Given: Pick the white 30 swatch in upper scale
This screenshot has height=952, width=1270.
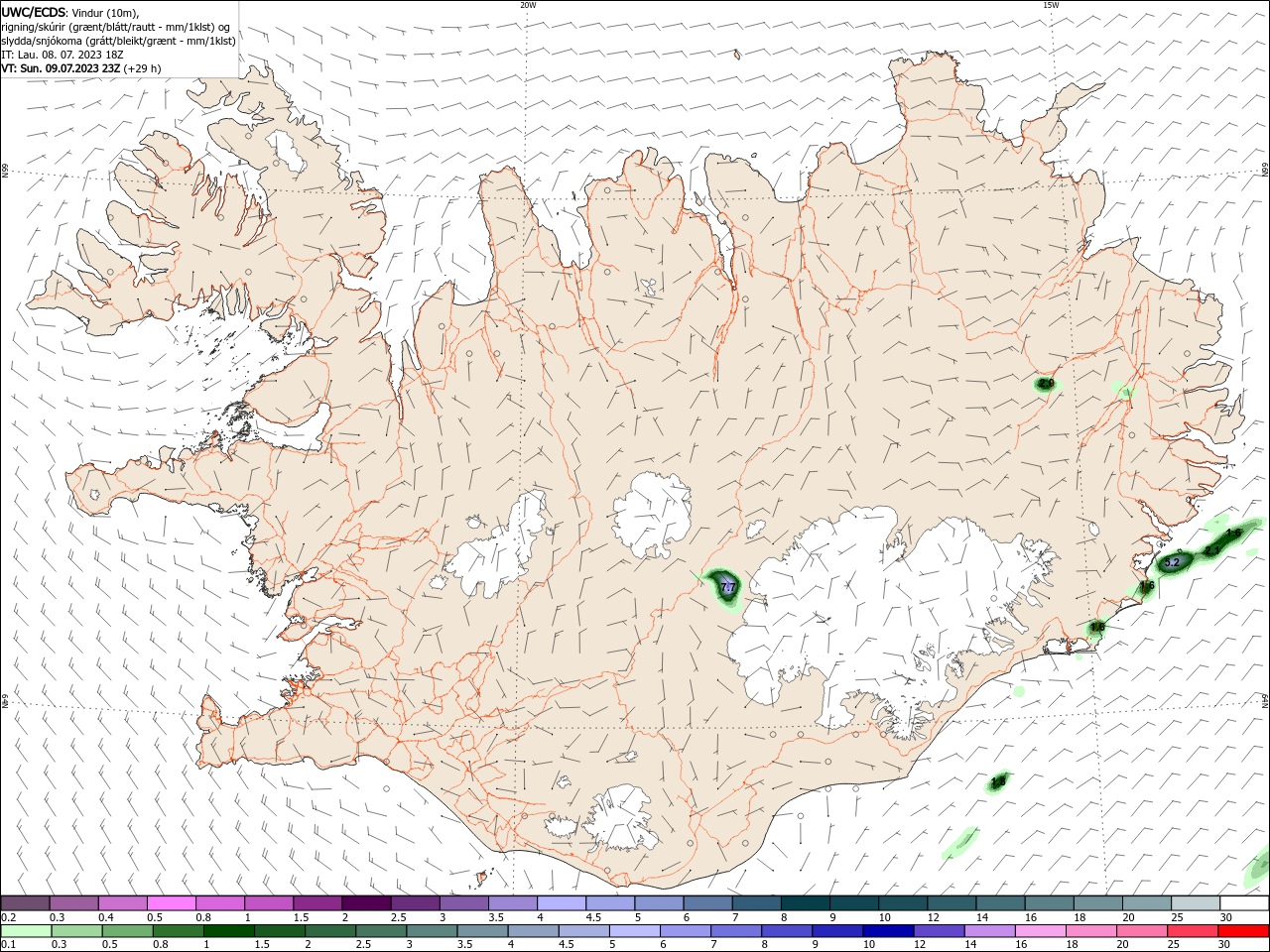Looking at the screenshot, I should tap(1244, 903).
